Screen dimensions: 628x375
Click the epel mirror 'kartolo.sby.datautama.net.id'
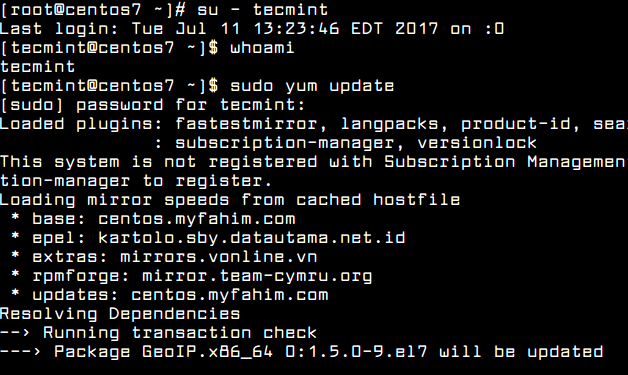(252, 238)
